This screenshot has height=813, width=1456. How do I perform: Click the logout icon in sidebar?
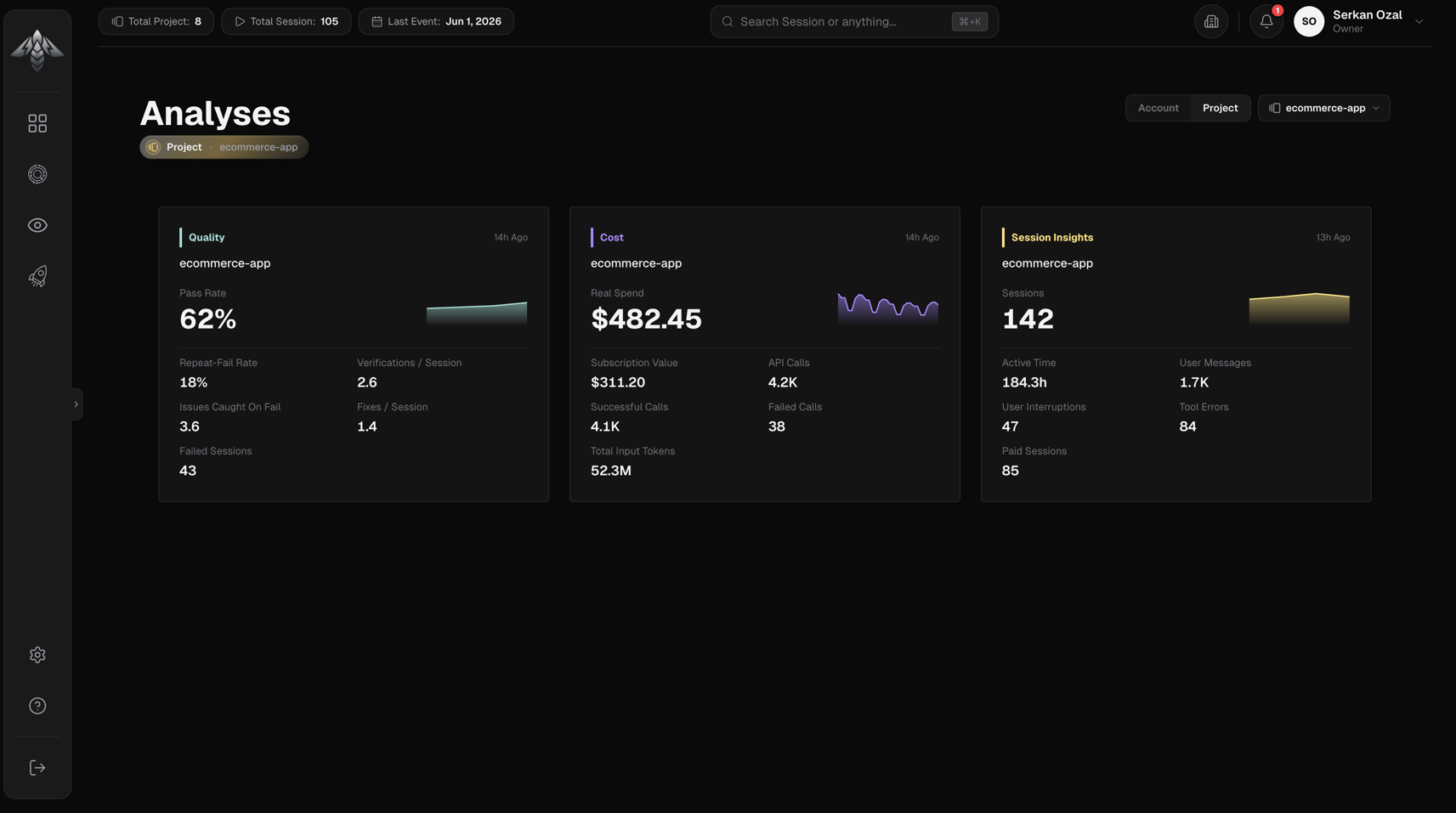[37, 768]
